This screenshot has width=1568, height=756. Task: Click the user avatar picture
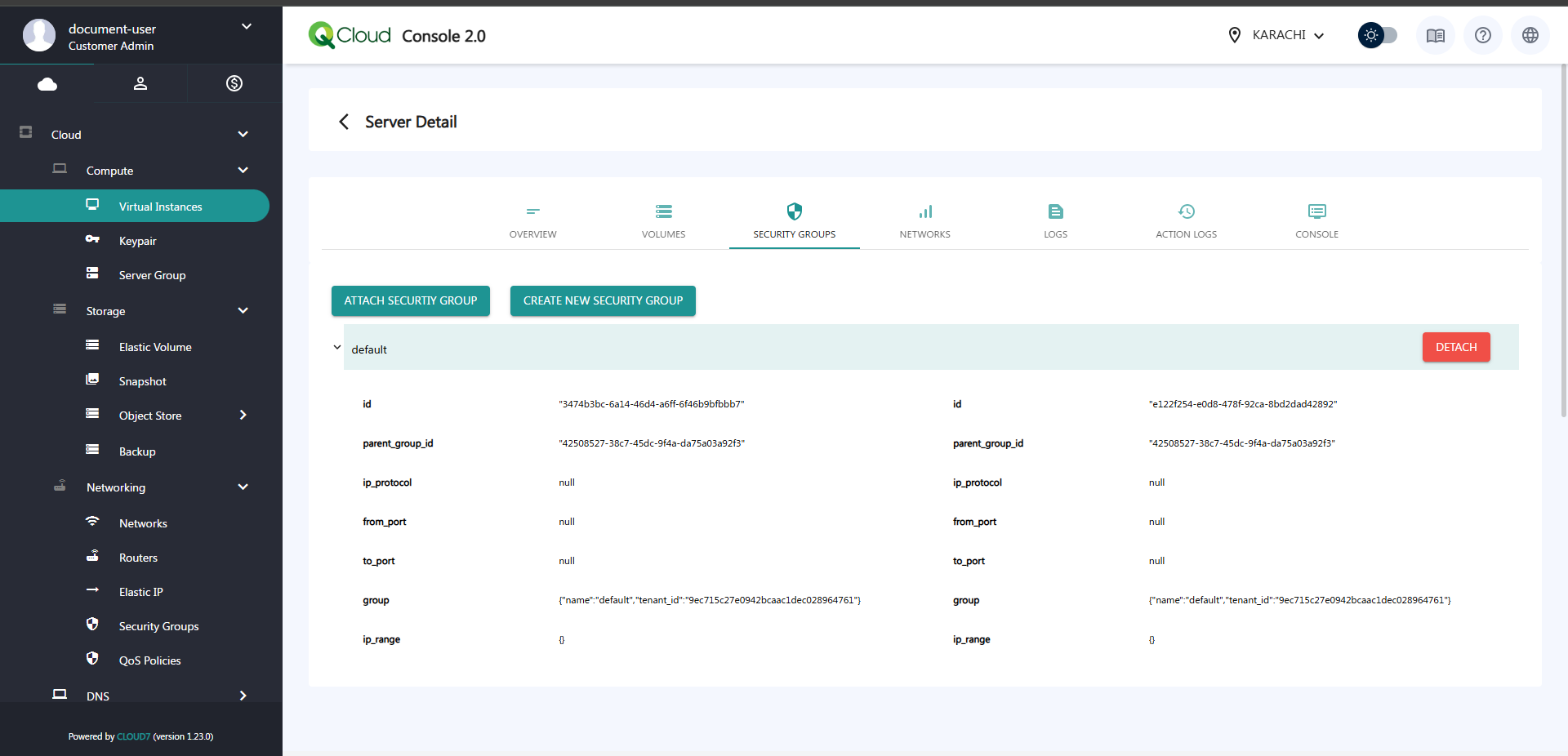pos(38,35)
